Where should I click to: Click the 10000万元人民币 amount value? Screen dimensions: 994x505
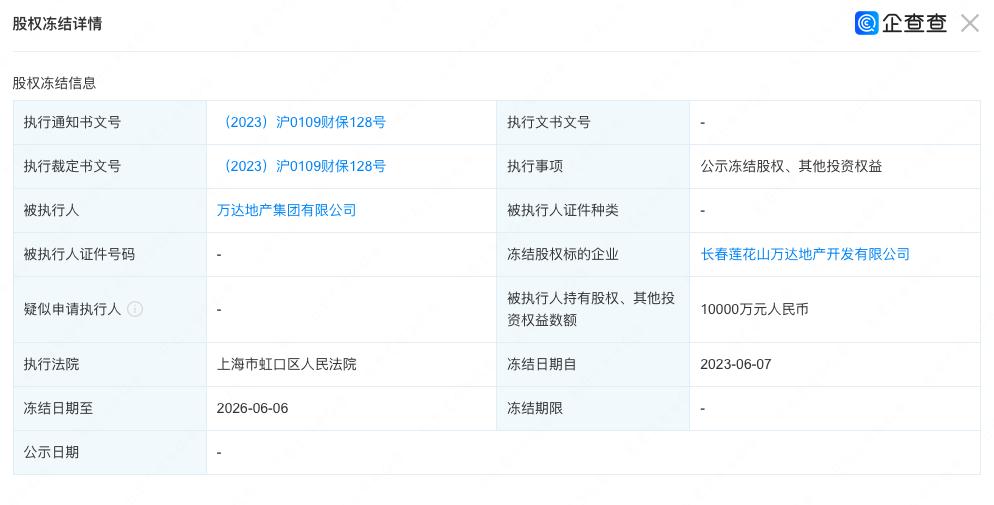click(x=754, y=309)
